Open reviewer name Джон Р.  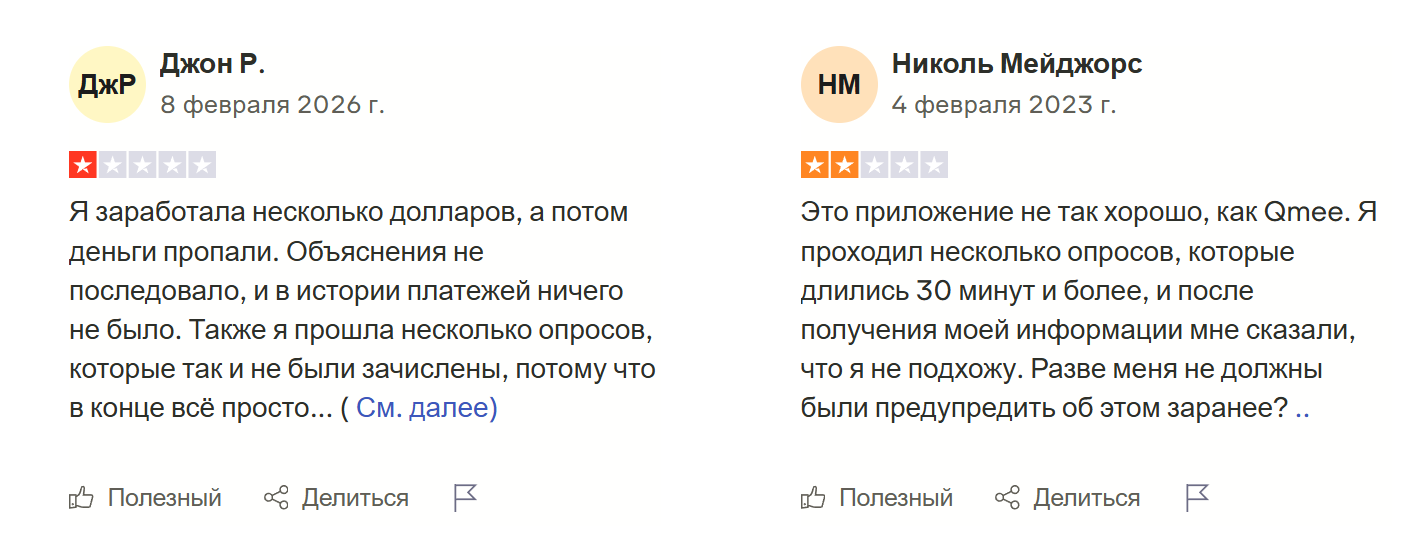coord(212,64)
